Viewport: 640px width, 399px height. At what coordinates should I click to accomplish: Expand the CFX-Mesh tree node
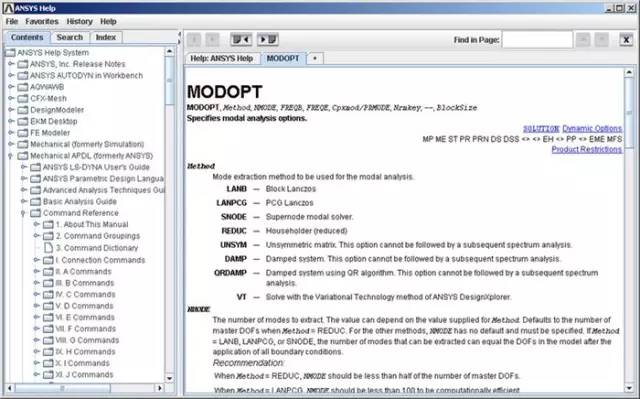pyautogui.click(x=11, y=98)
